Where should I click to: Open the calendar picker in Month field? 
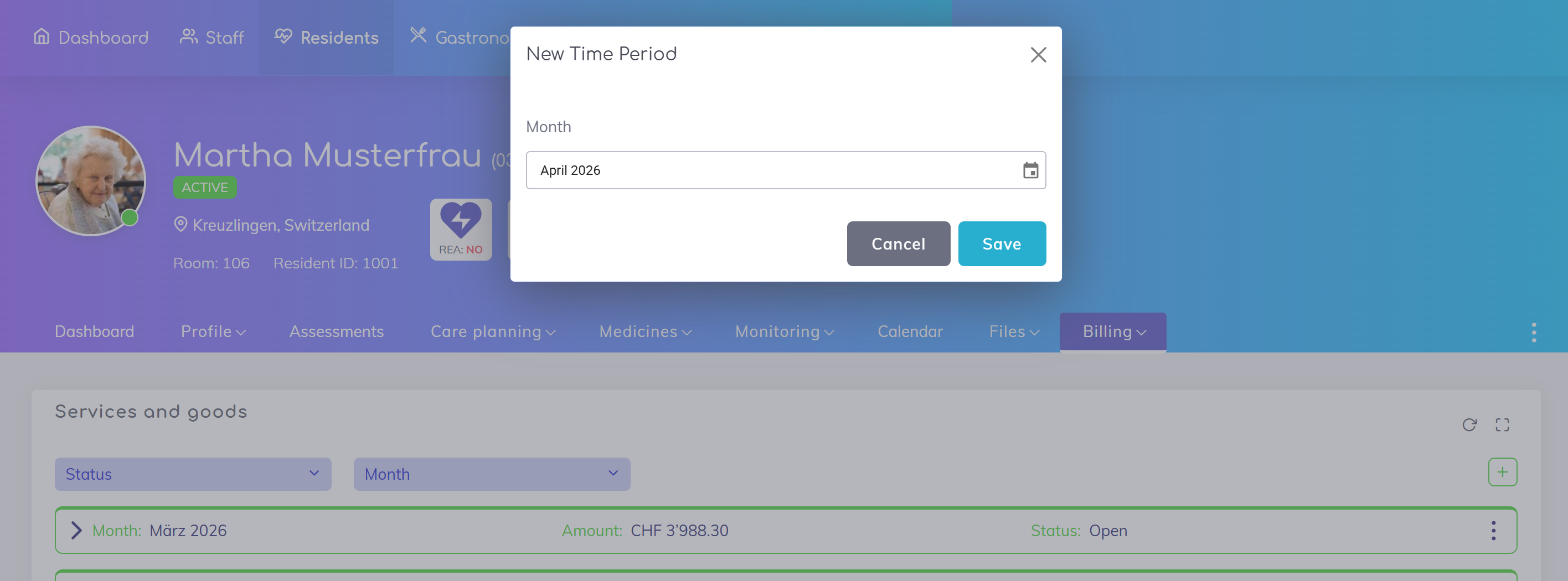click(x=1030, y=170)
